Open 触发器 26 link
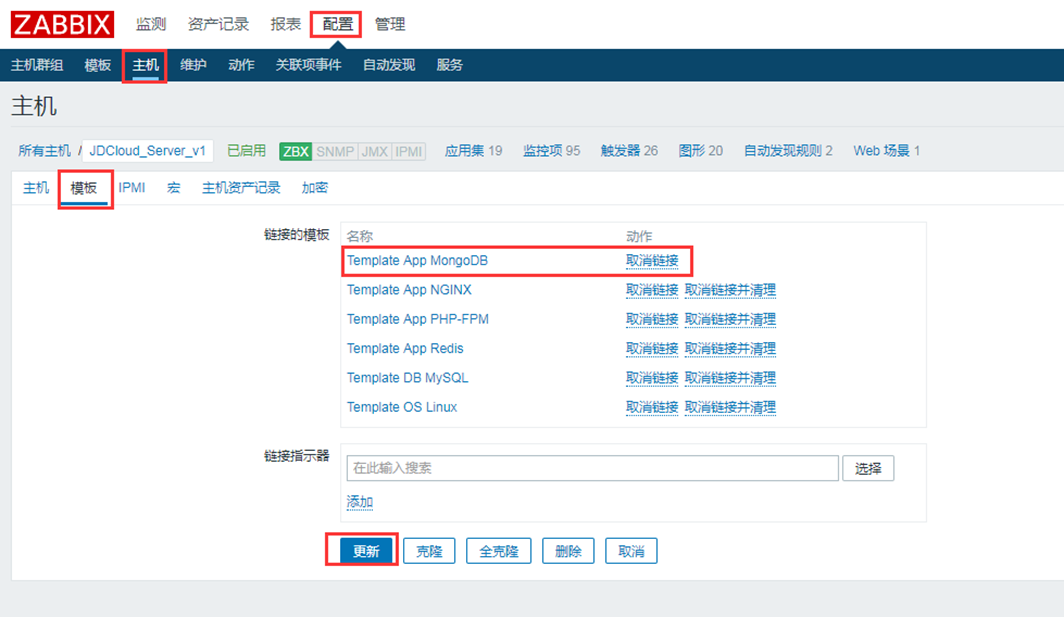 629,151
